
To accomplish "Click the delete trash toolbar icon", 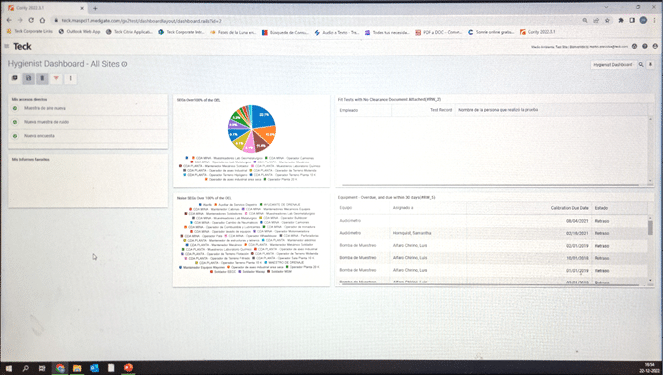I will click(x=42, y=78).
